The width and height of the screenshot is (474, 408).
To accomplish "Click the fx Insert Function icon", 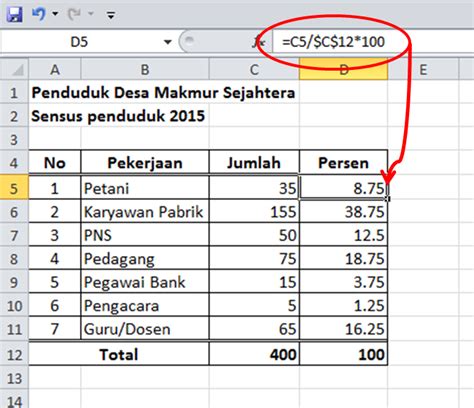I will 258,42.
